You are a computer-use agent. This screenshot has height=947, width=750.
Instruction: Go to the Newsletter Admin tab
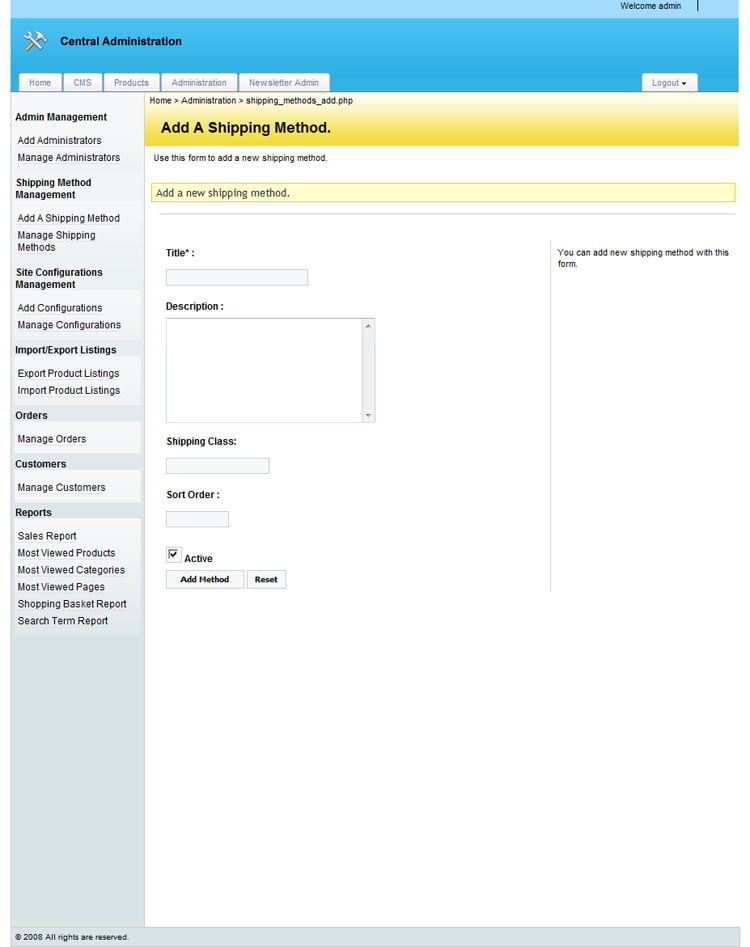(284, 83)
